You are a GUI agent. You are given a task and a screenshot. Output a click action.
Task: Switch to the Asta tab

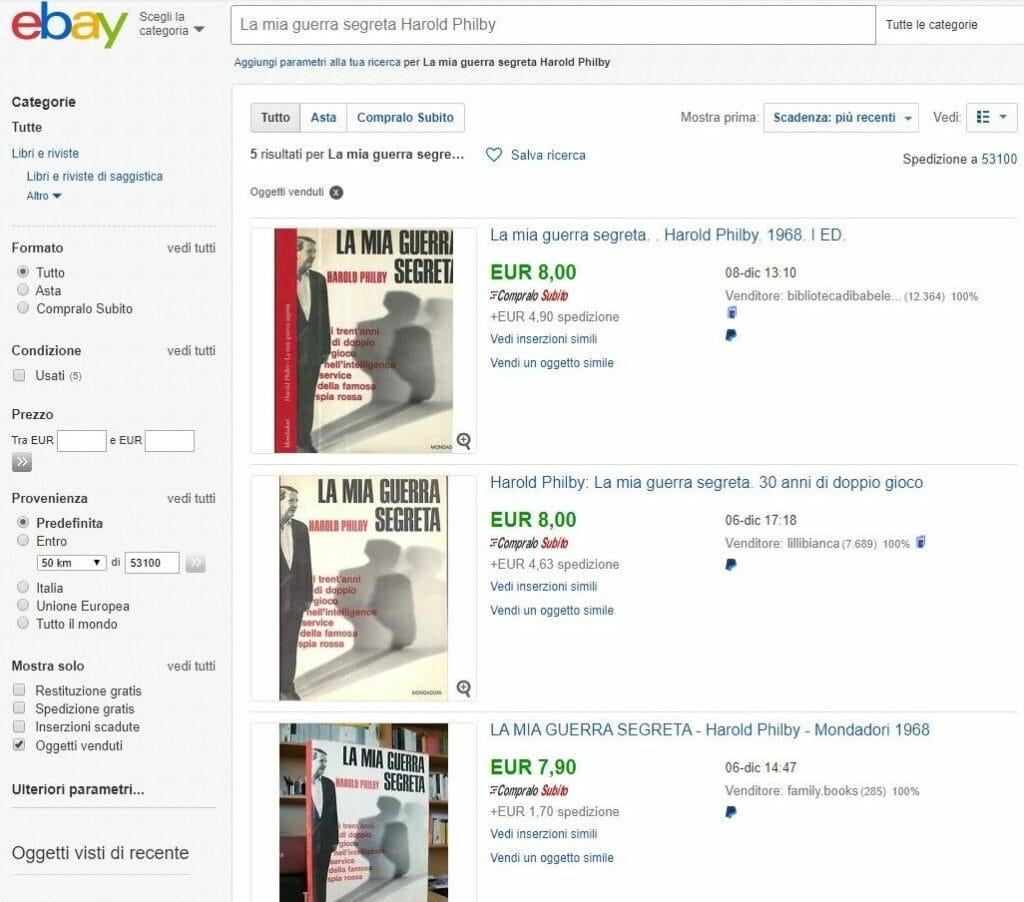point(323,118)
